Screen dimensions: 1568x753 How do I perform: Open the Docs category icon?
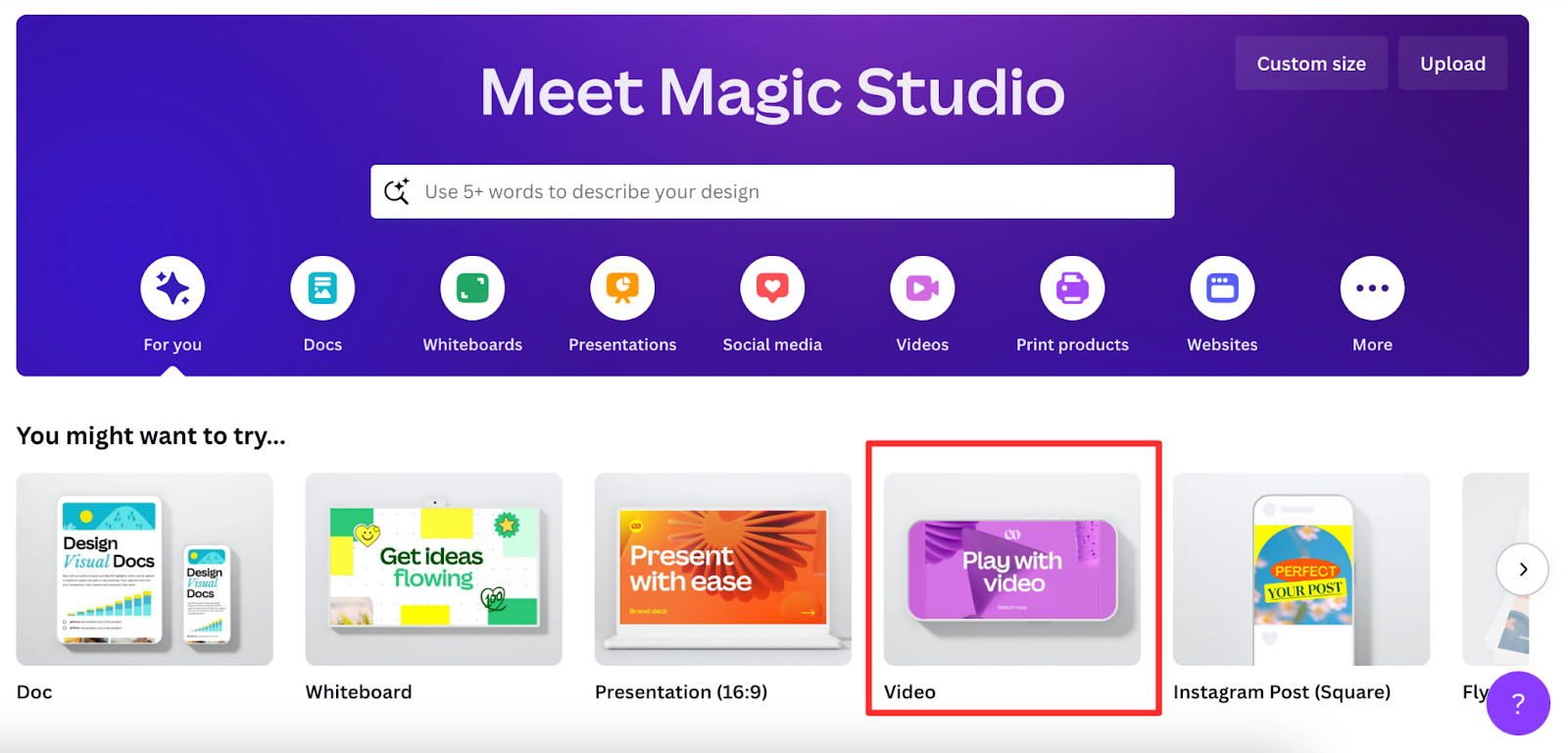322,288
